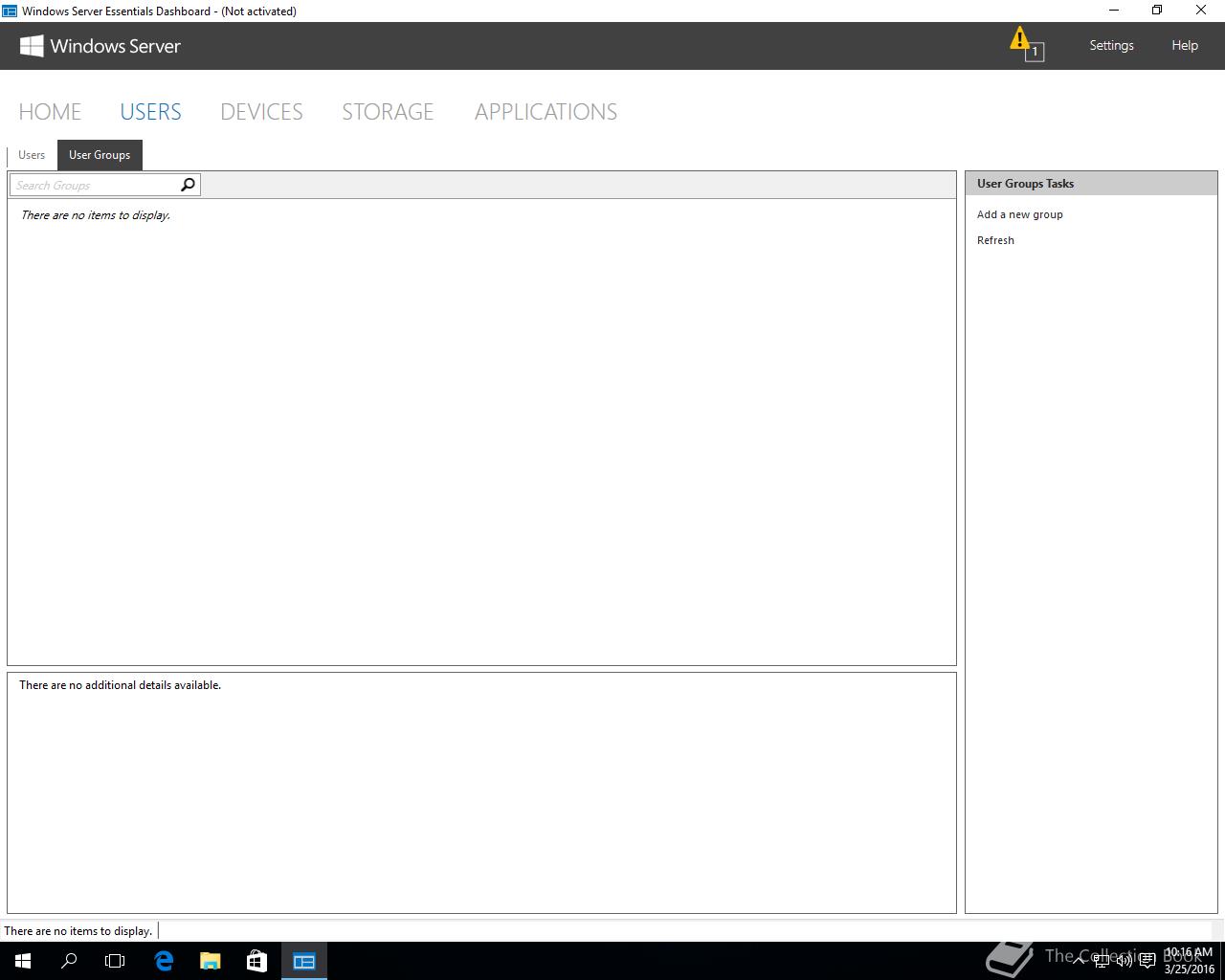Screen dimensions: 1225x980
Task: Switch to the Users sub-tab
Action: click(32, 155)
